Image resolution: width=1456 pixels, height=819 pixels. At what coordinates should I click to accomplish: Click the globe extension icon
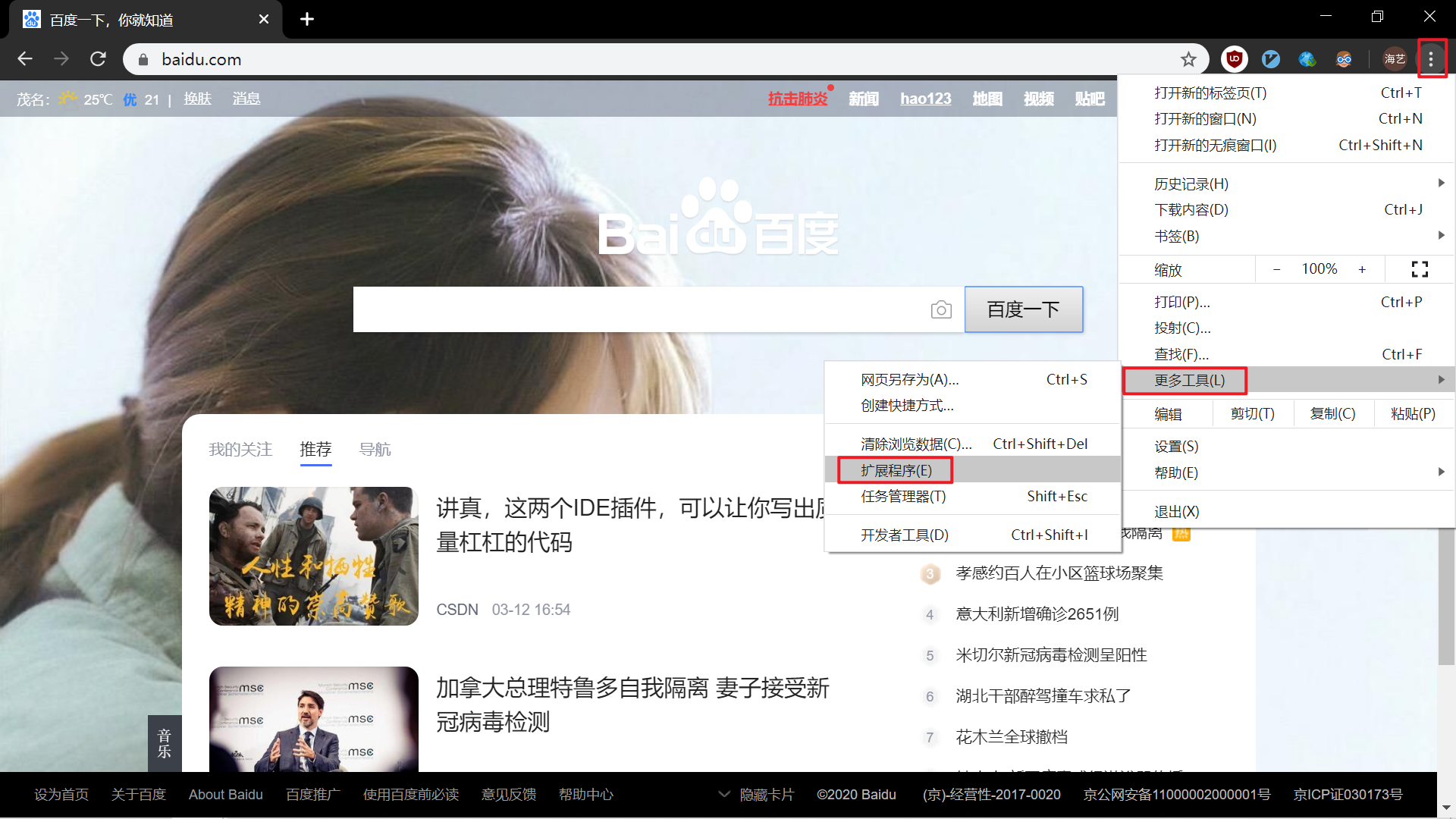pos(1307,59)
